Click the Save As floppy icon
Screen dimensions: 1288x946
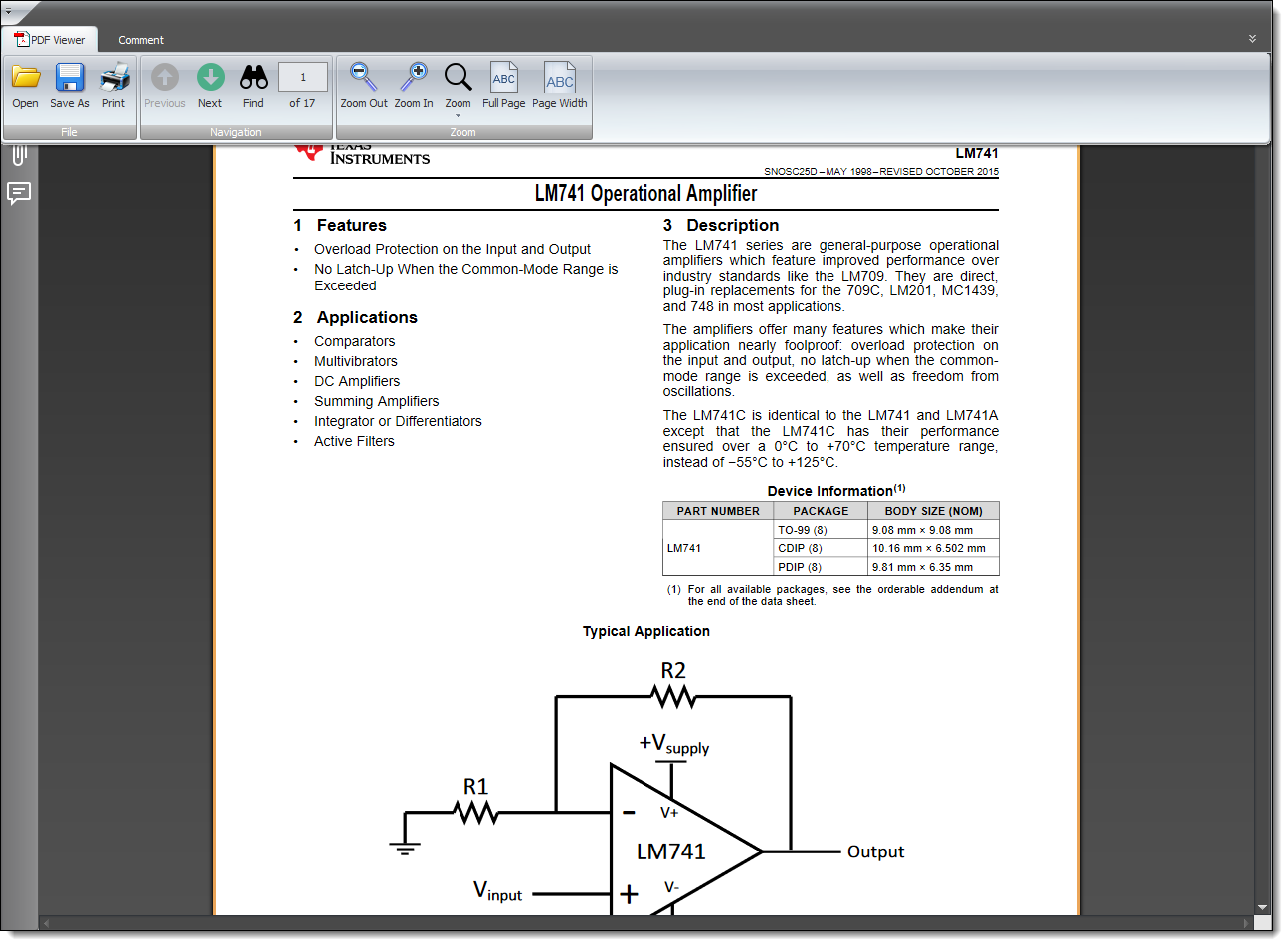[x=70, y=77]
